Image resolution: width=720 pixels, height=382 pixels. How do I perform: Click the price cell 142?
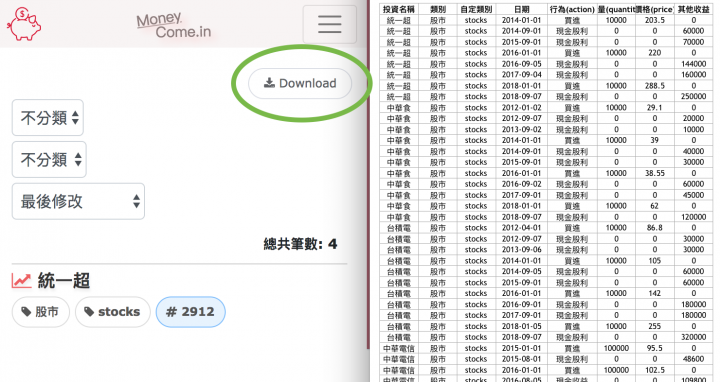tap(654, 293)
